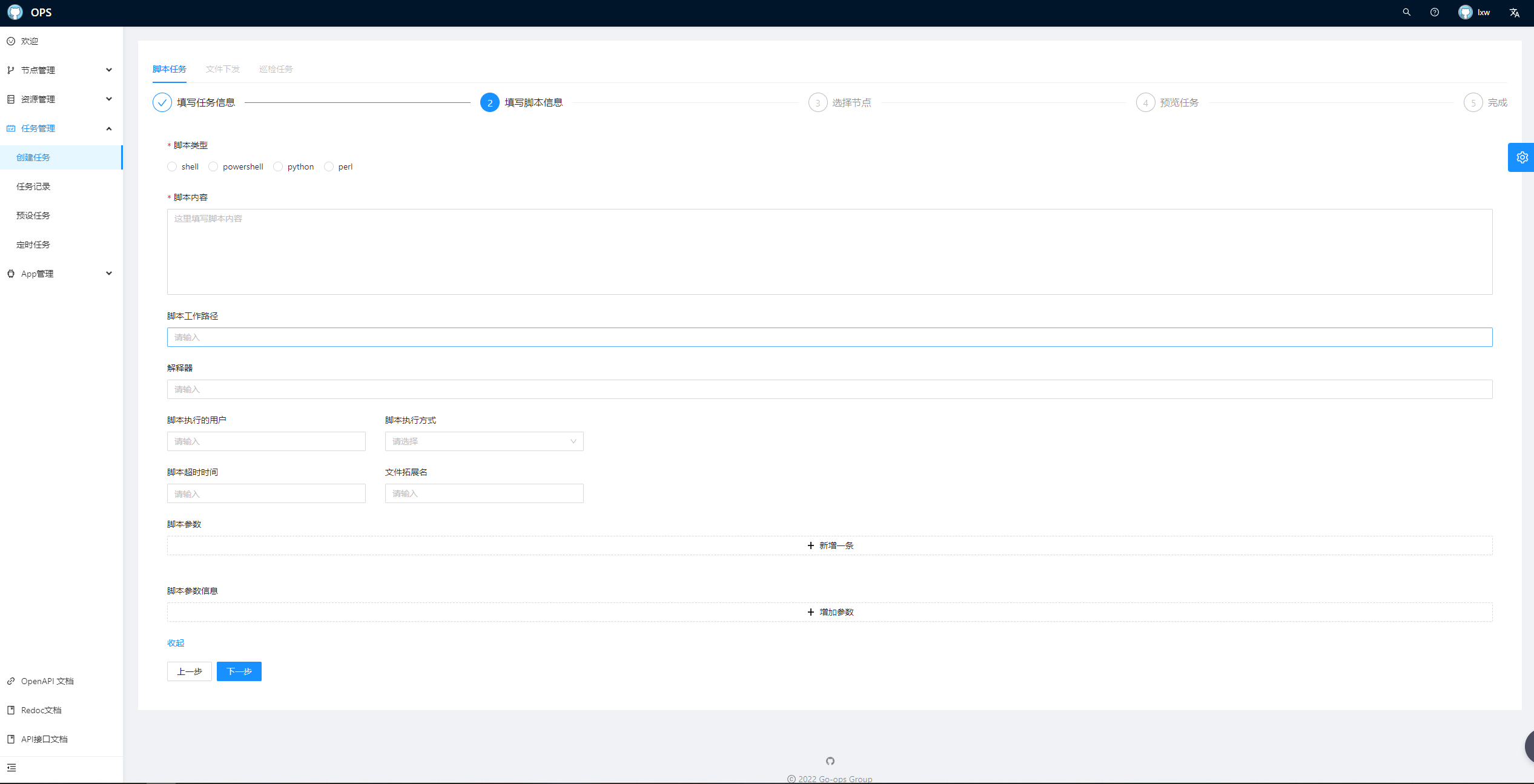Open the blue settings gear panel
Screen dimensions: 1534x784
1521,157
